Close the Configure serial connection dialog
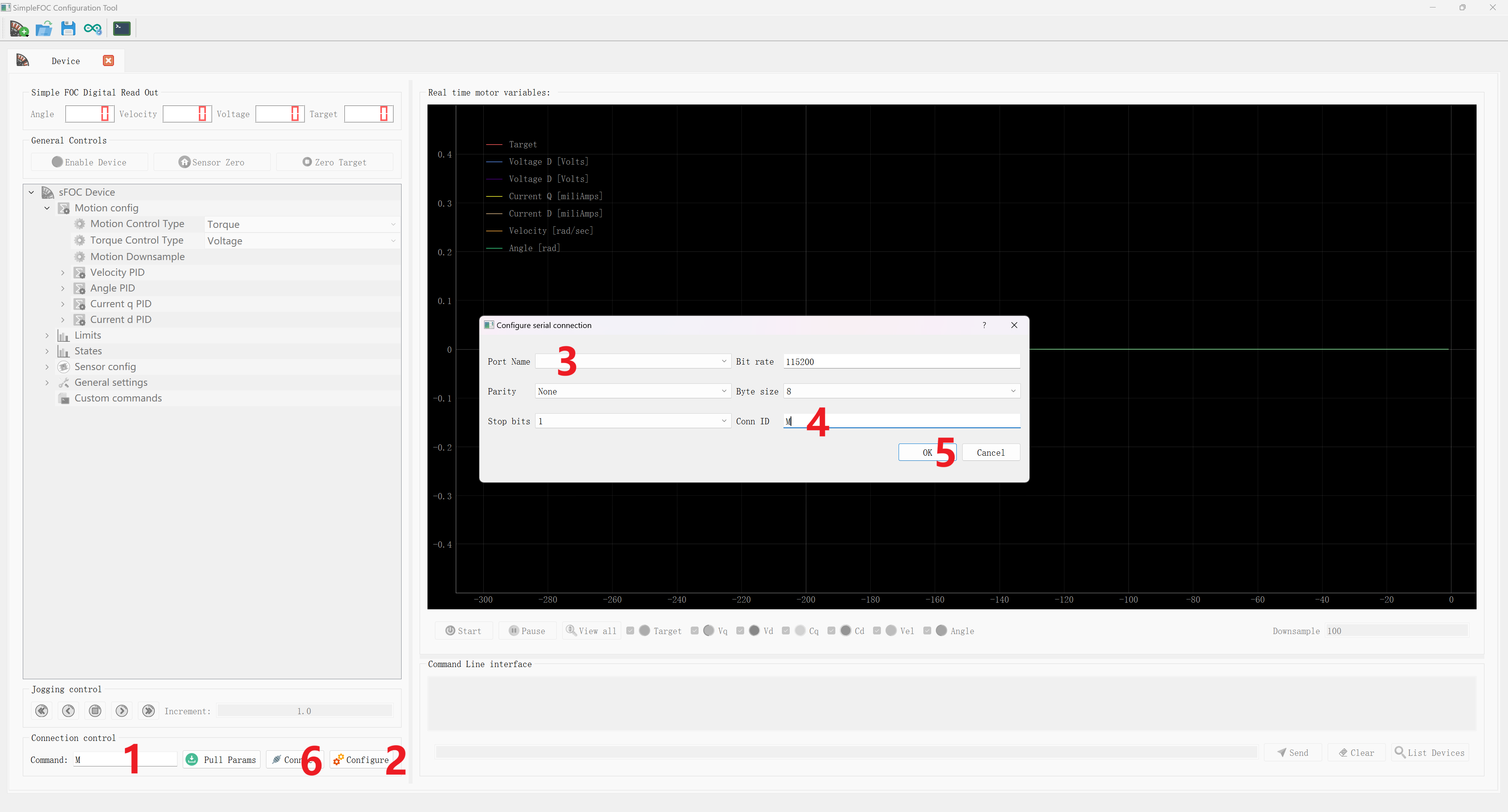 click(1014, 325)
